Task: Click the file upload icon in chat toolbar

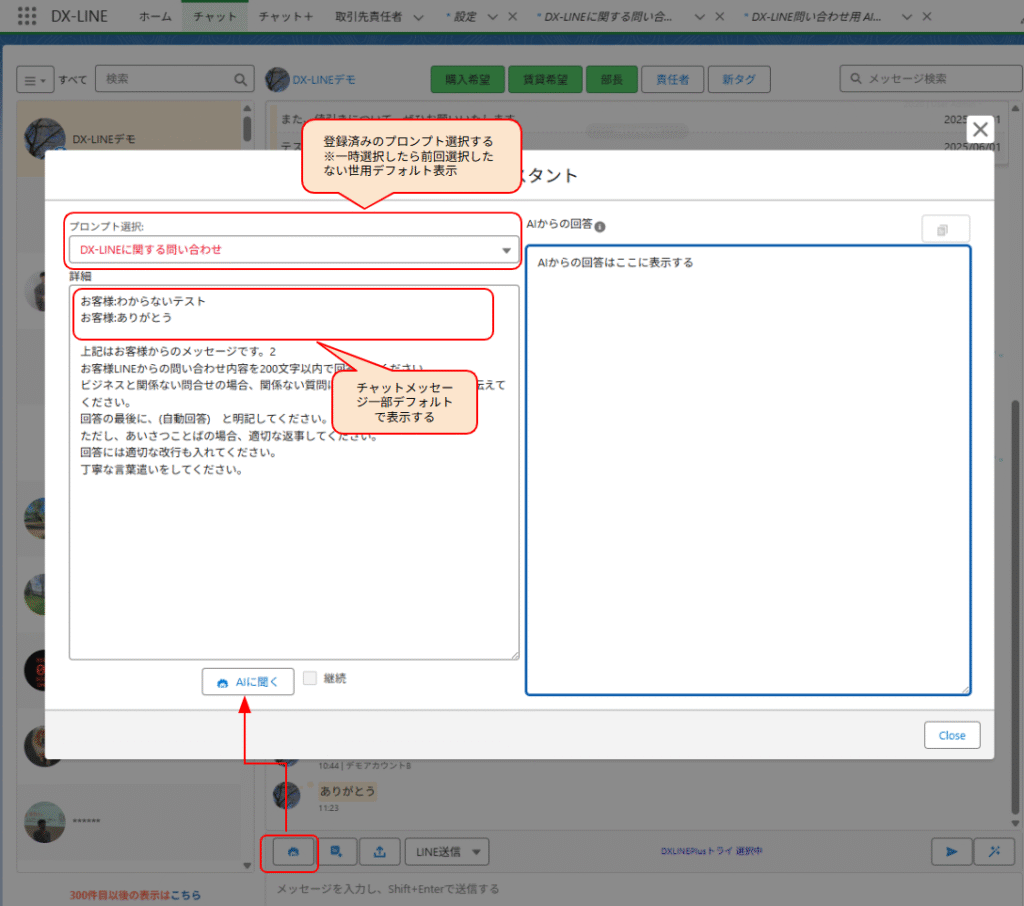Action: [x=379, y=852]
